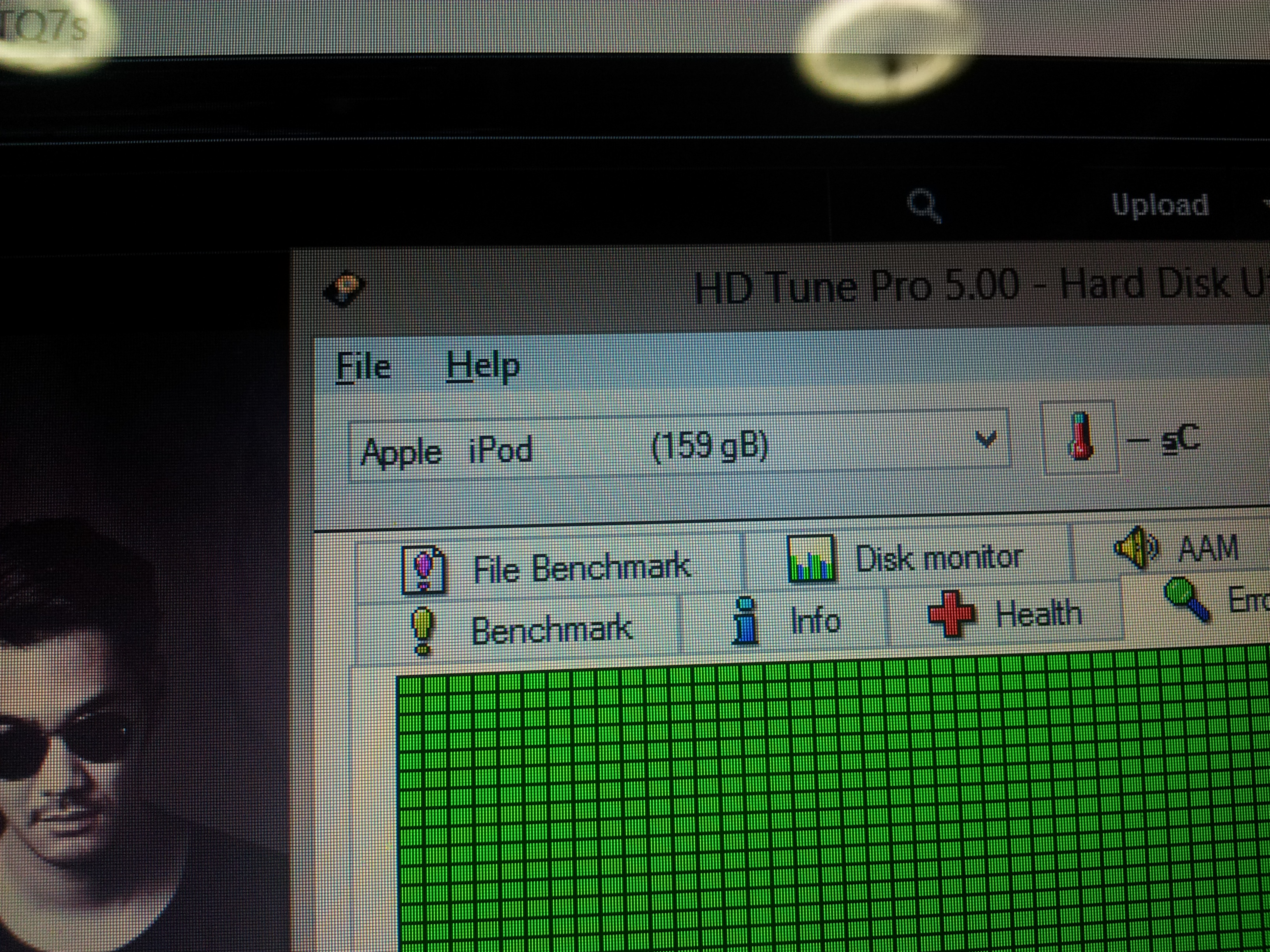Click the Disk monitor chart icon

click(811, 559)
